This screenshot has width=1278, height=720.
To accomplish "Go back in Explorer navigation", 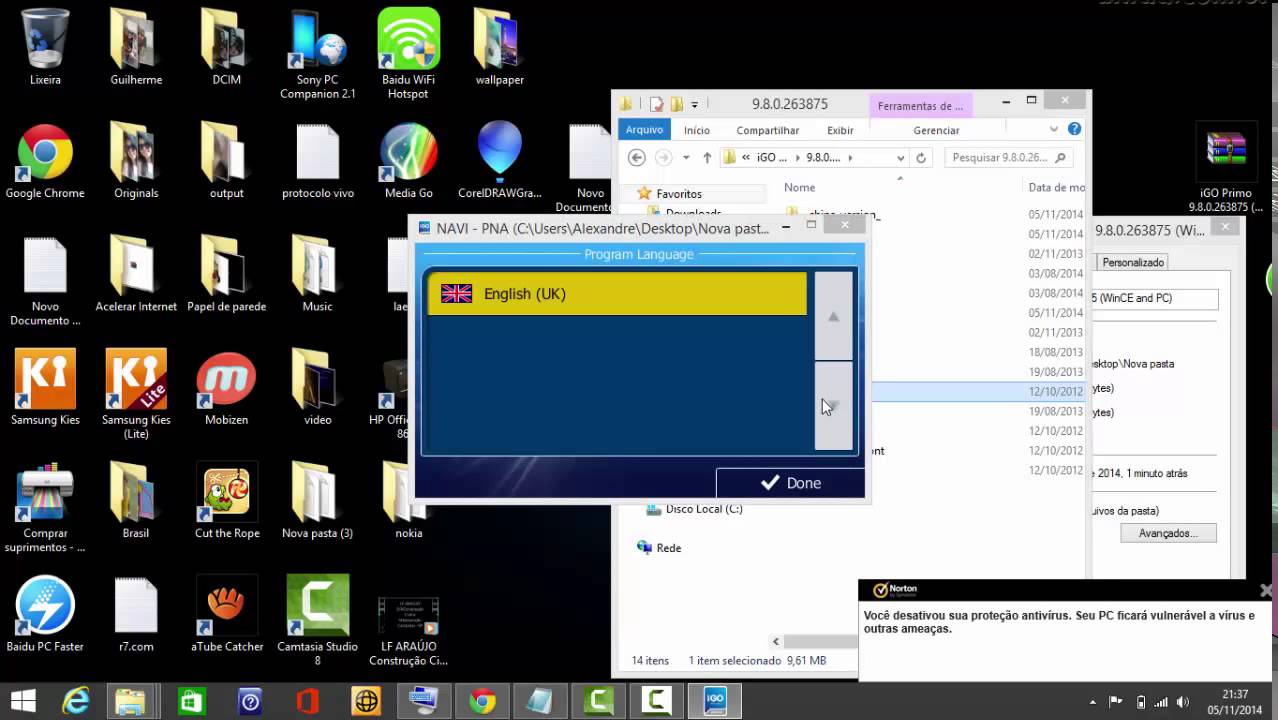I will click(x=637, y=157).
